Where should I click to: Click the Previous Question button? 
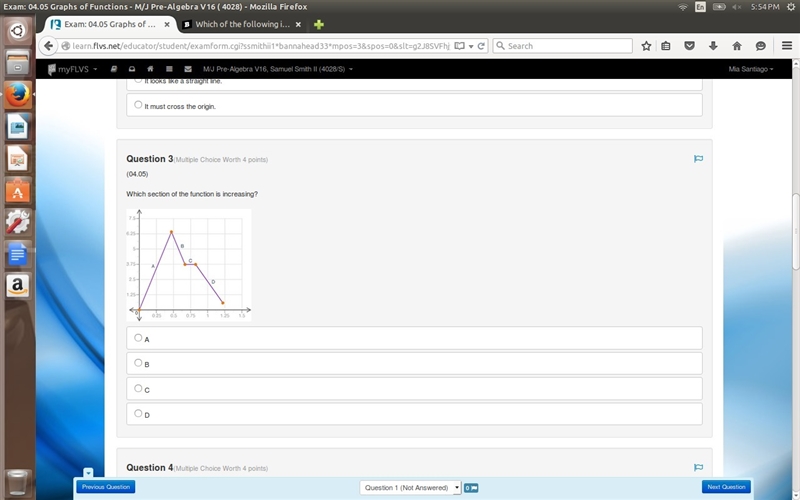point(106,487)
